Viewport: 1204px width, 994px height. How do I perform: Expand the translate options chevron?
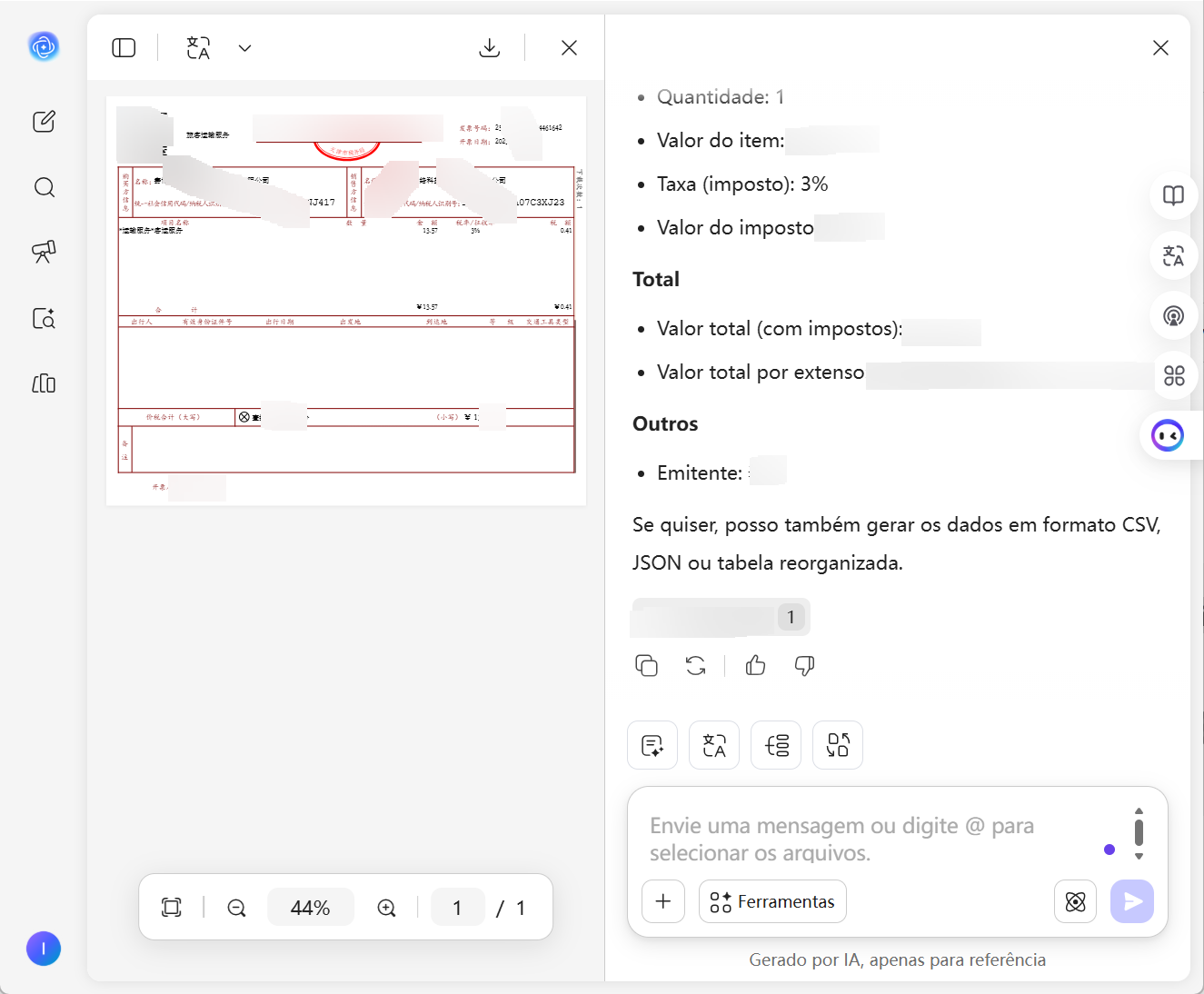(244, 48)
